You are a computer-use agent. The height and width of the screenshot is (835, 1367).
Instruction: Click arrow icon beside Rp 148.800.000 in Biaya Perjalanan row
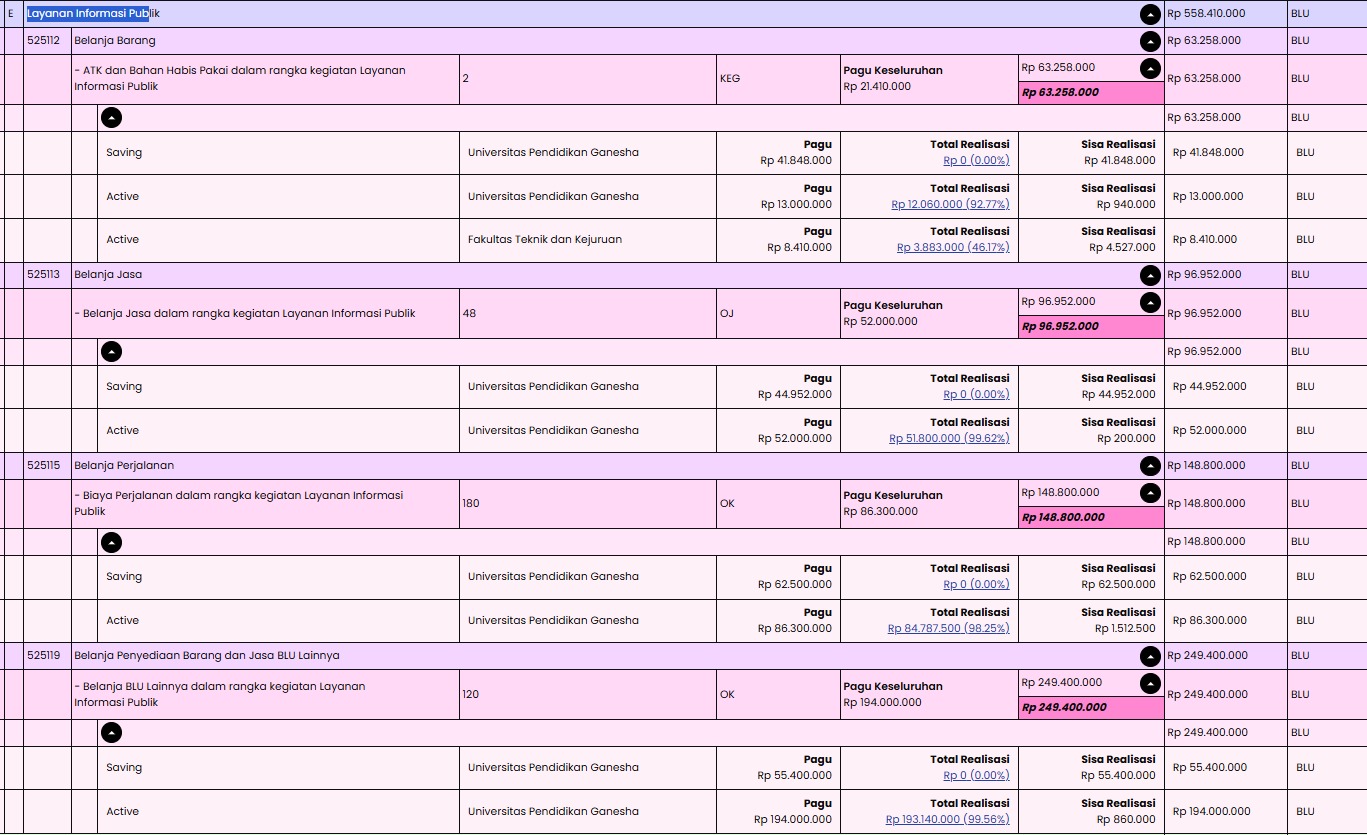pos(1150,493)
